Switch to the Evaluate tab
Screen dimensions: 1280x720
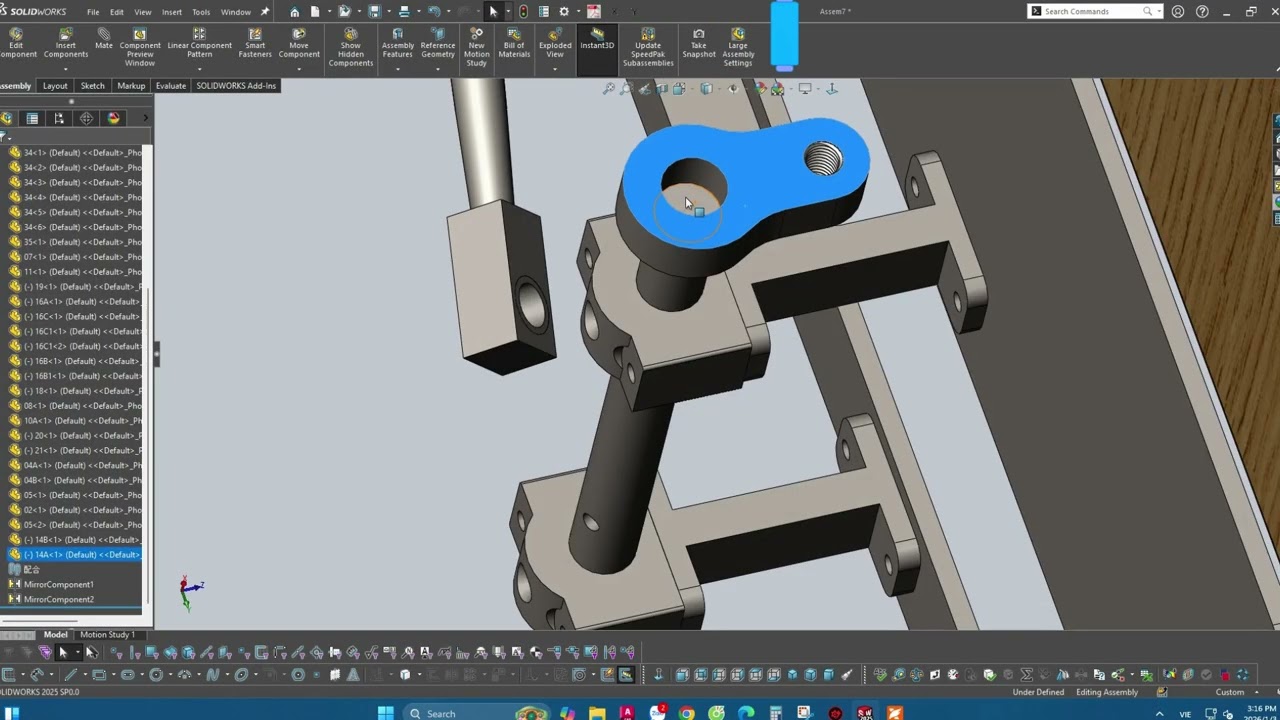(x=171, y=86)
